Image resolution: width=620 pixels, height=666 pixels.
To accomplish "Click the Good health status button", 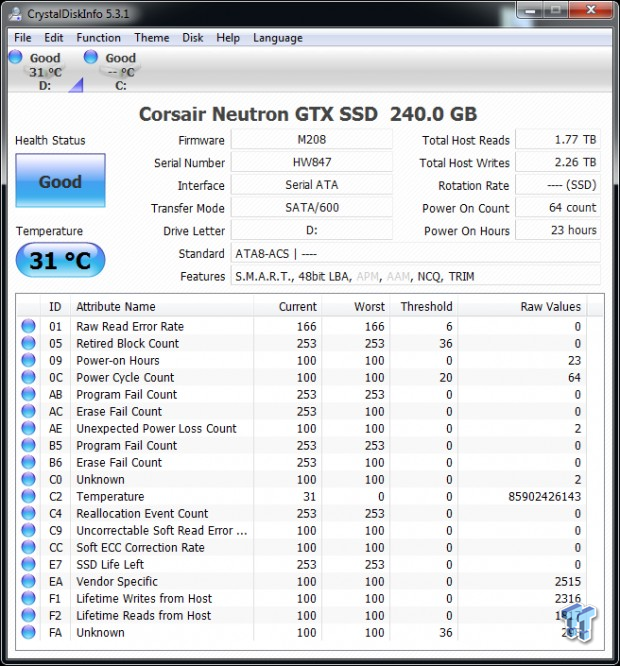I will 60,181.
